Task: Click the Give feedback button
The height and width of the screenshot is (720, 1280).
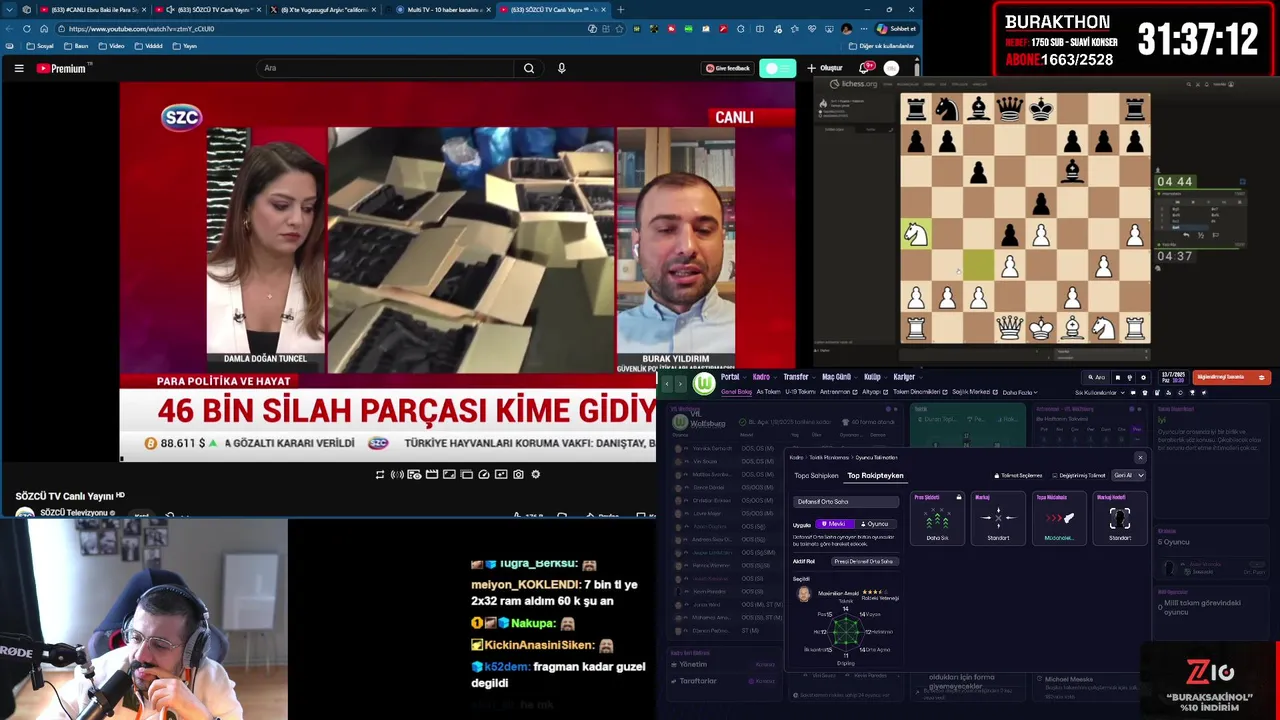Action: [x=728, y=68]
